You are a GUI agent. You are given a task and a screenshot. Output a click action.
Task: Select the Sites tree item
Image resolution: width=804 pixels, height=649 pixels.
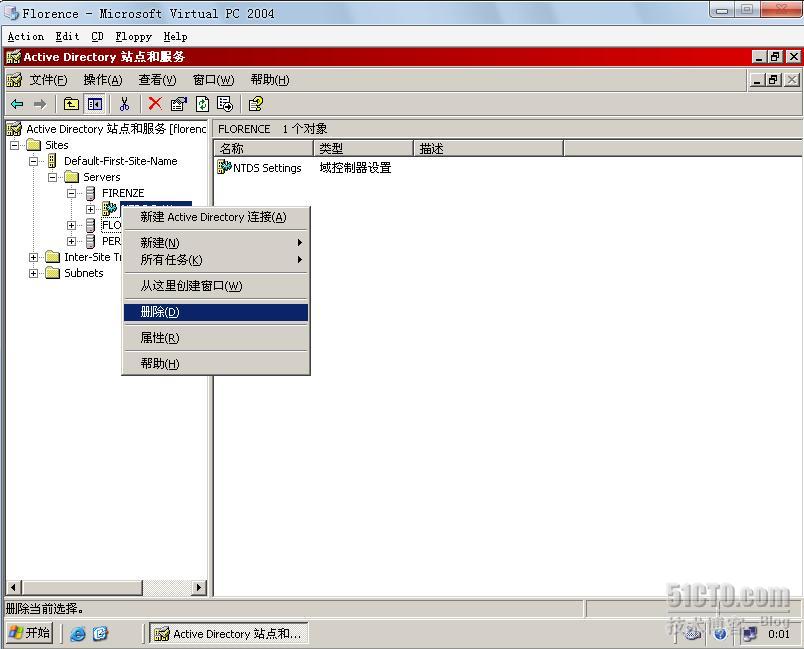[56, 145]
